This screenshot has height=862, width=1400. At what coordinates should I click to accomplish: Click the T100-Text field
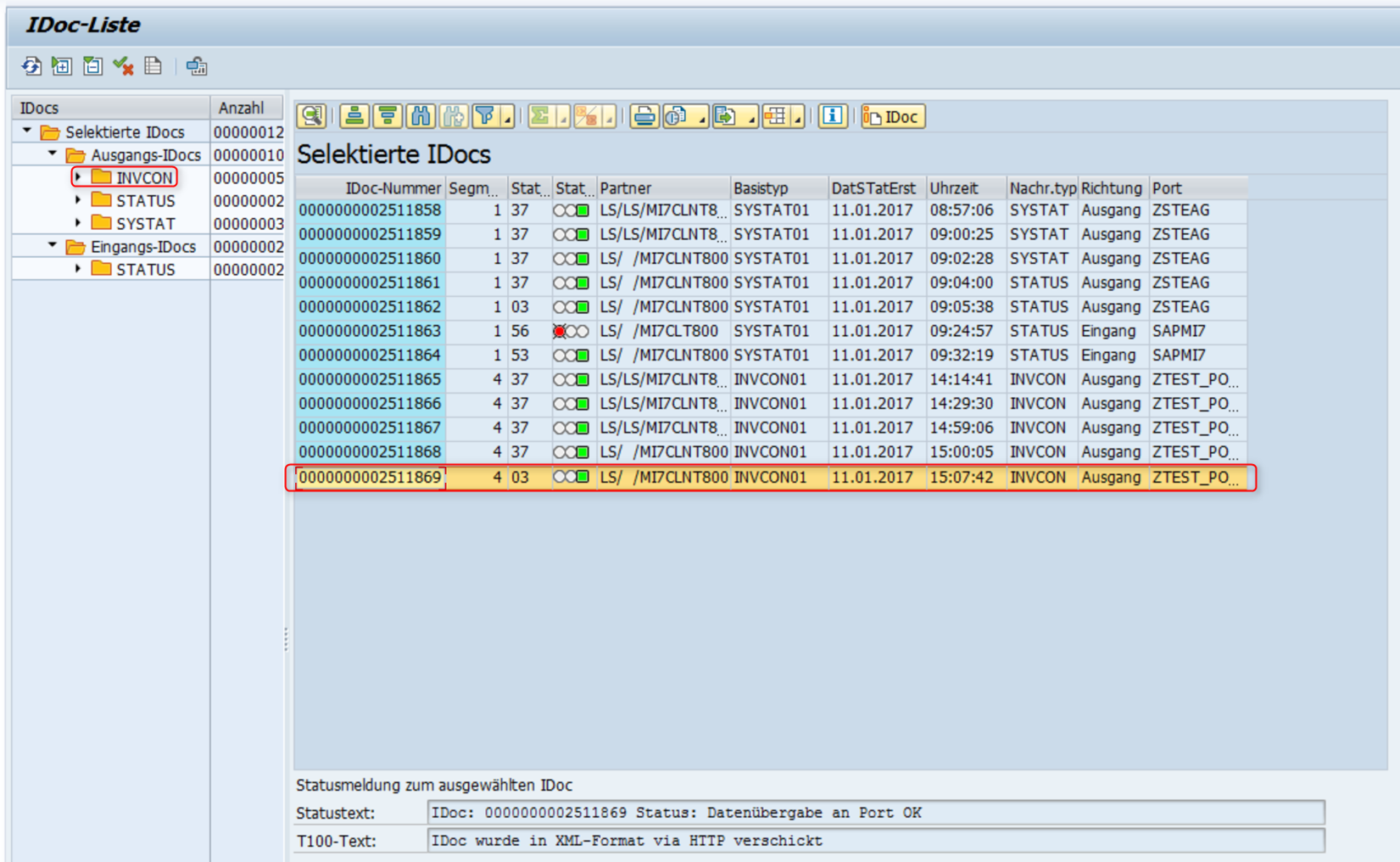click(x=876, y=841)
